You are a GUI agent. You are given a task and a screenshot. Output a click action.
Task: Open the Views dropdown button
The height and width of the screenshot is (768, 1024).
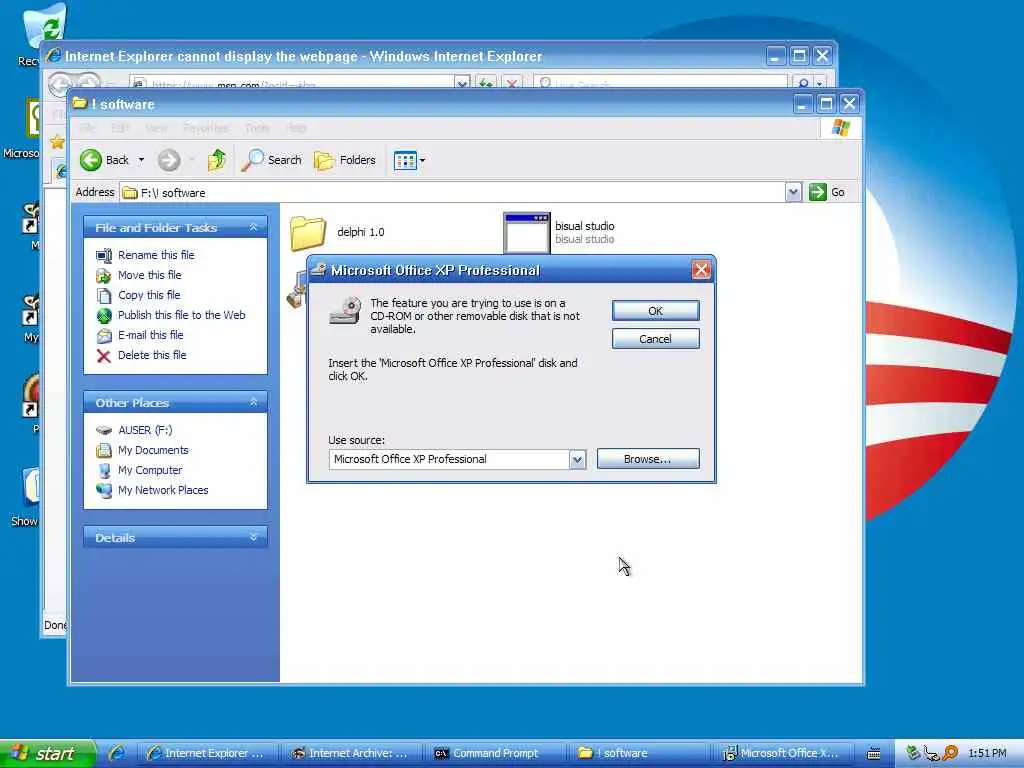(409, 160)
